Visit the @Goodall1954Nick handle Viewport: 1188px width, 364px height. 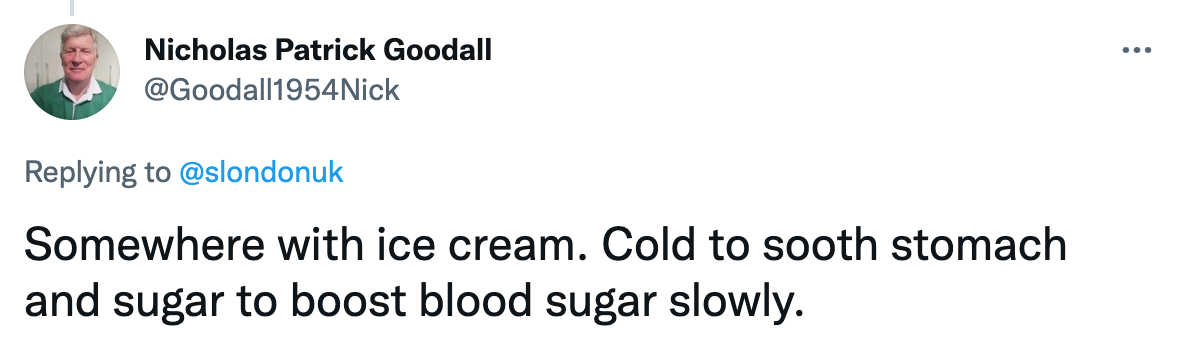271,90
